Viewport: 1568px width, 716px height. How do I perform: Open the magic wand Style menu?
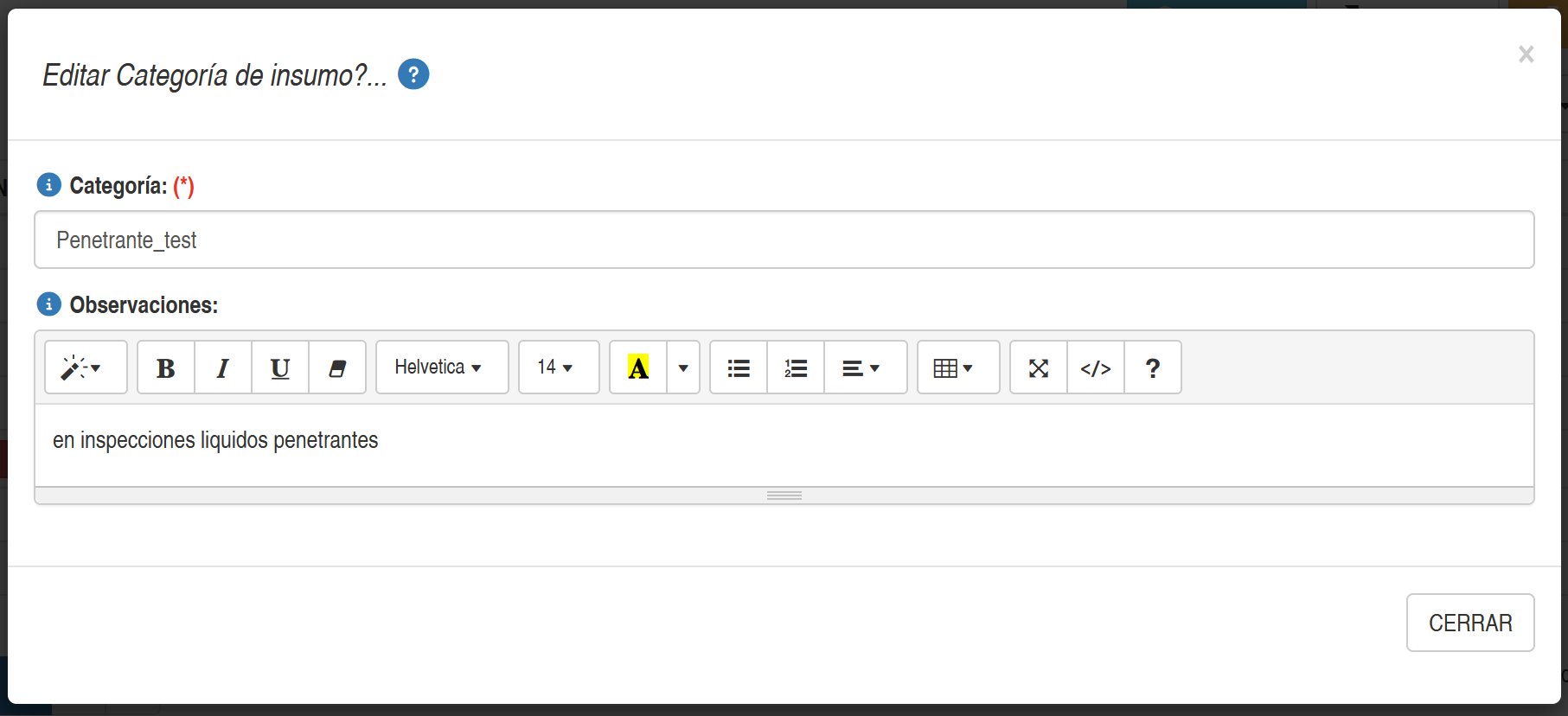(85, 368)
